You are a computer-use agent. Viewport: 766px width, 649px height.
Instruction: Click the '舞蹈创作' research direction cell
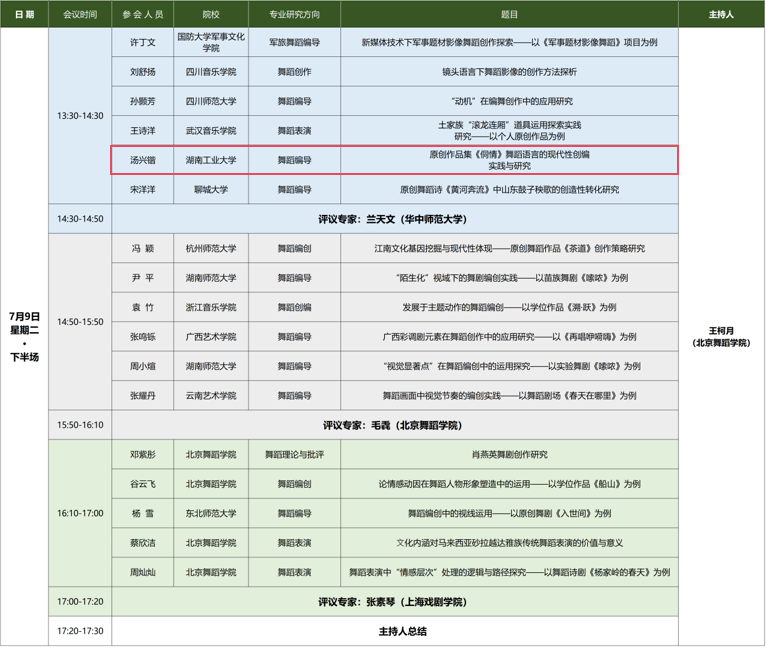(295, 72)
